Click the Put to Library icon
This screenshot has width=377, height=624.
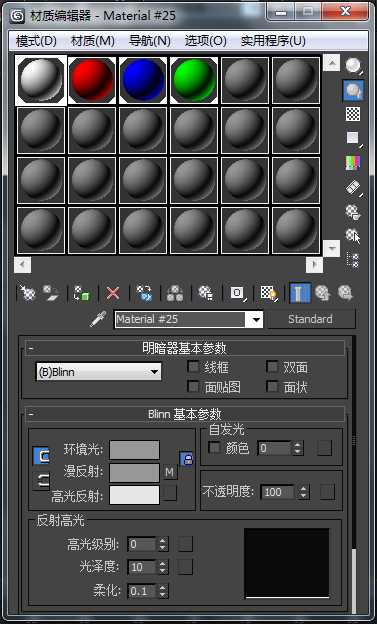(205, 293)
